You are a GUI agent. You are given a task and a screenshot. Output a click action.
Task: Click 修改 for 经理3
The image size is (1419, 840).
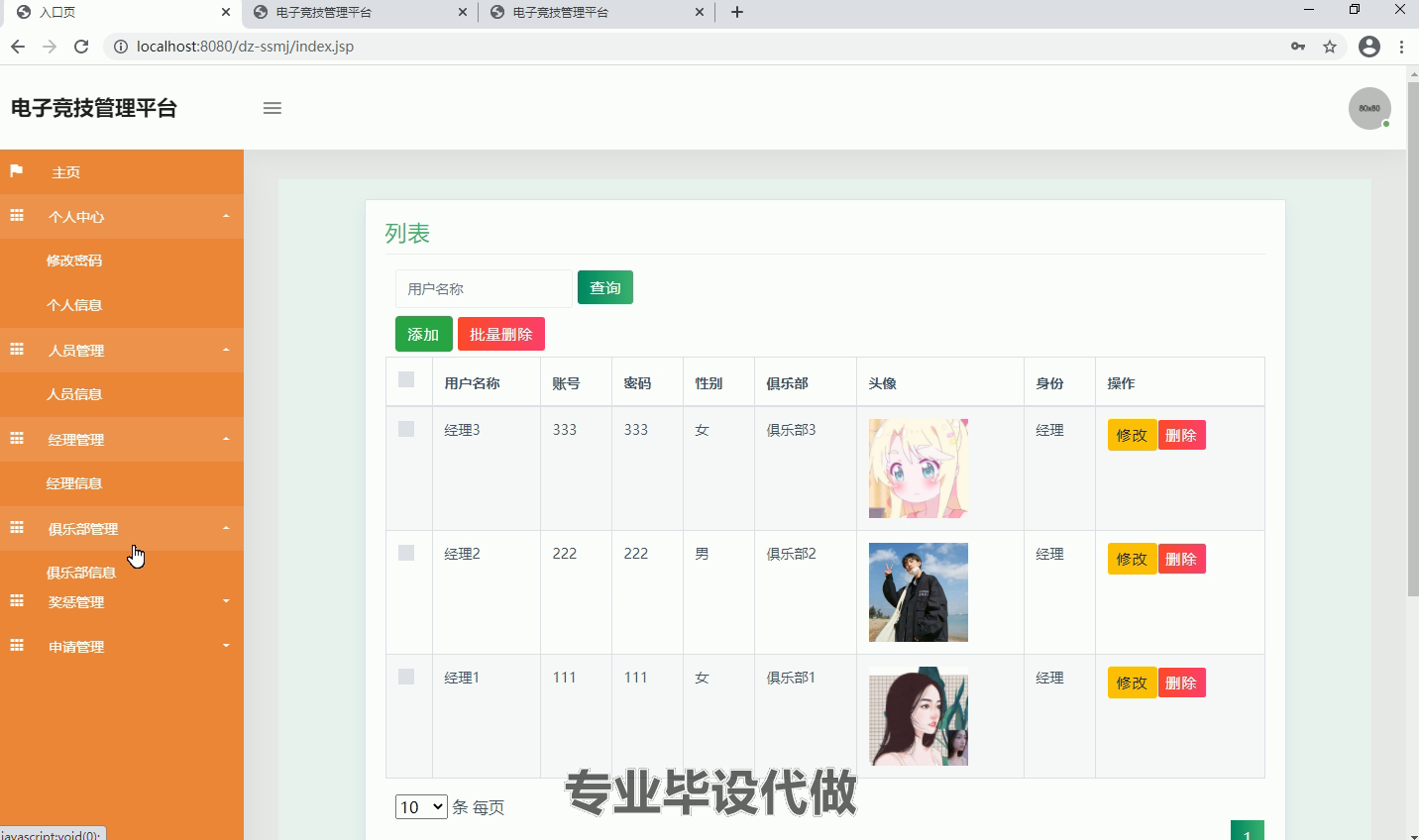coord(1132,435)
